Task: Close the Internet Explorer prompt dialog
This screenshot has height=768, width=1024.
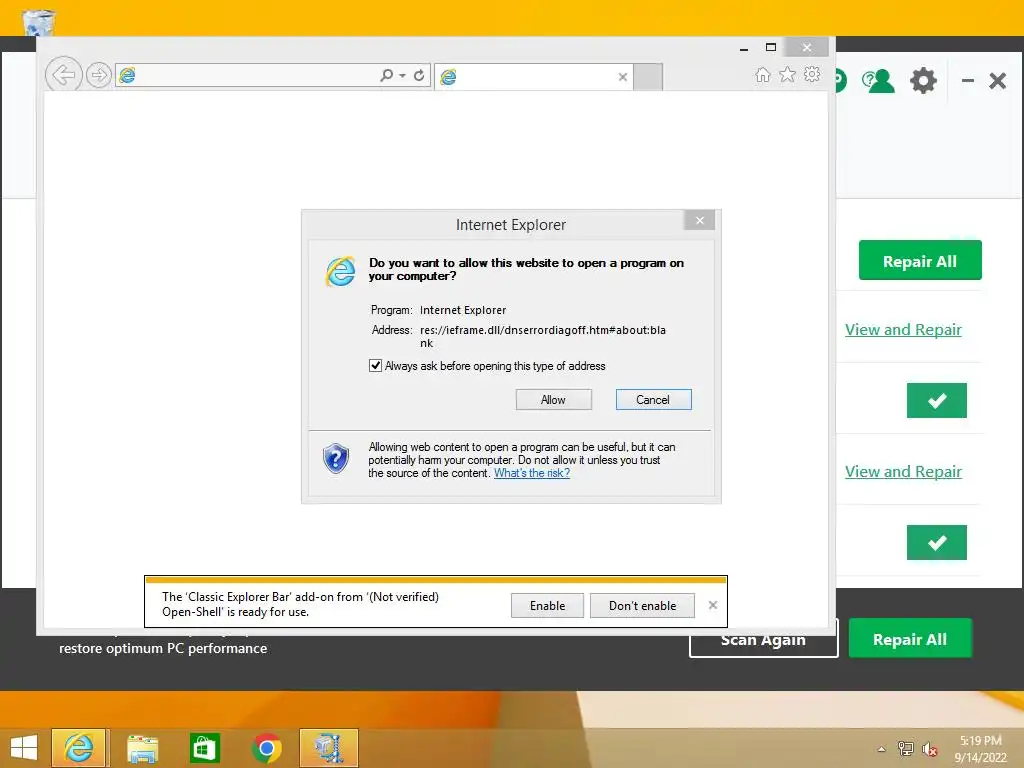Action: point(699,220)
